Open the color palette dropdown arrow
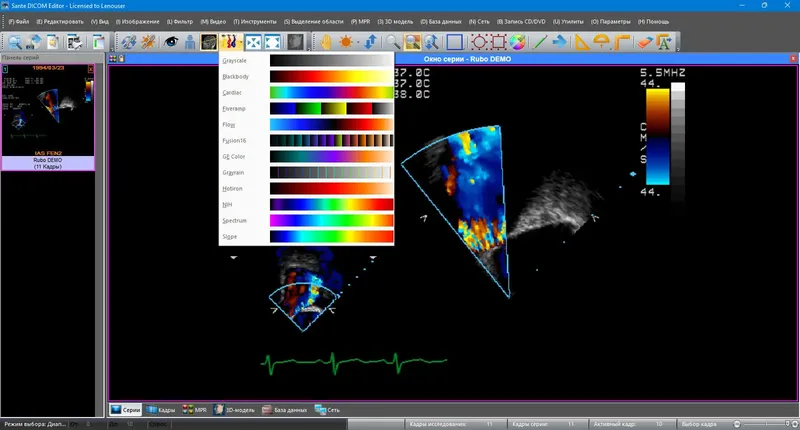The image size is (800, 430). pos(240,42)
